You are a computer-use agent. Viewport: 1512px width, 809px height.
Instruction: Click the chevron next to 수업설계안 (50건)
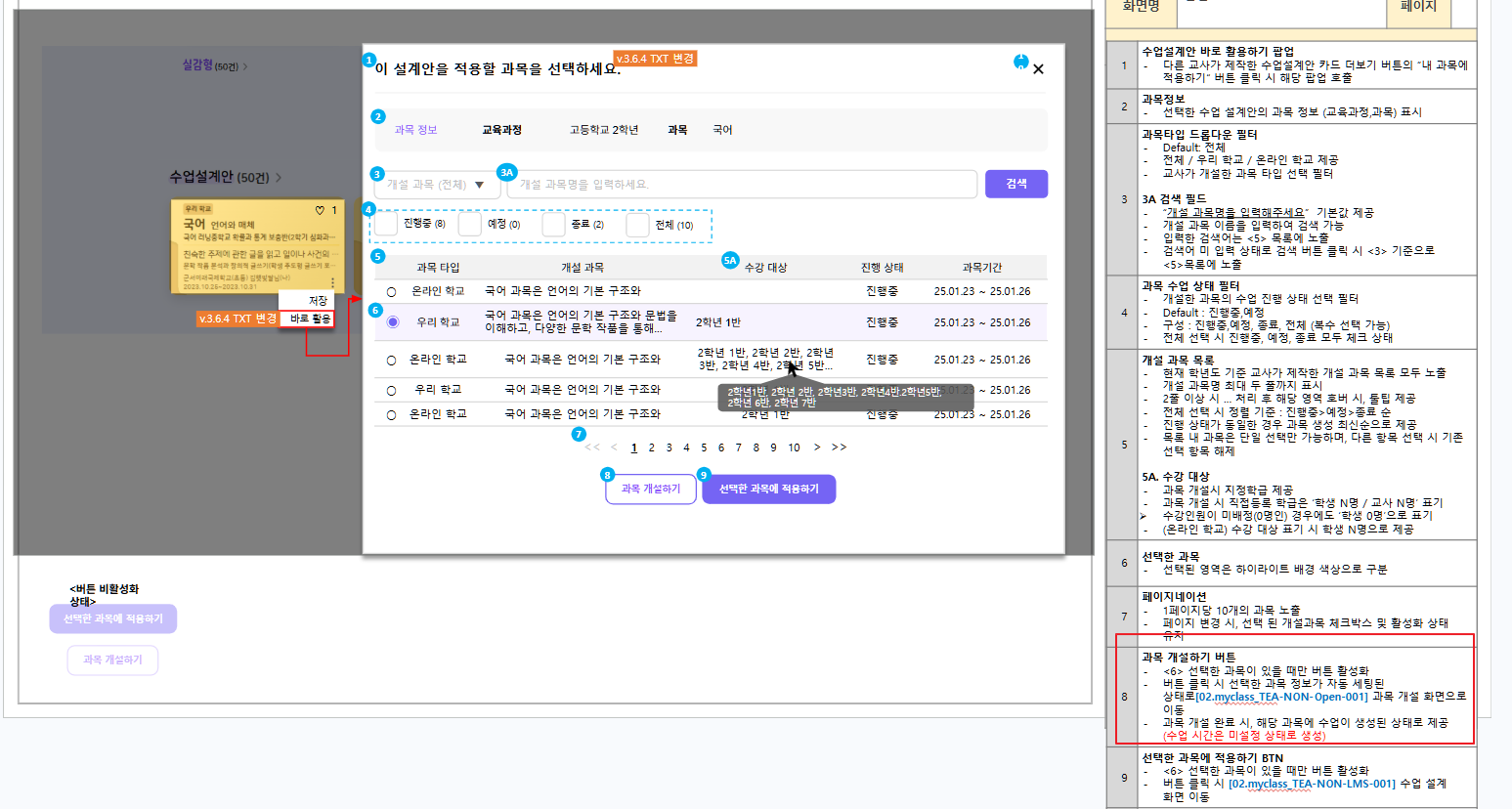click(279, 178)
